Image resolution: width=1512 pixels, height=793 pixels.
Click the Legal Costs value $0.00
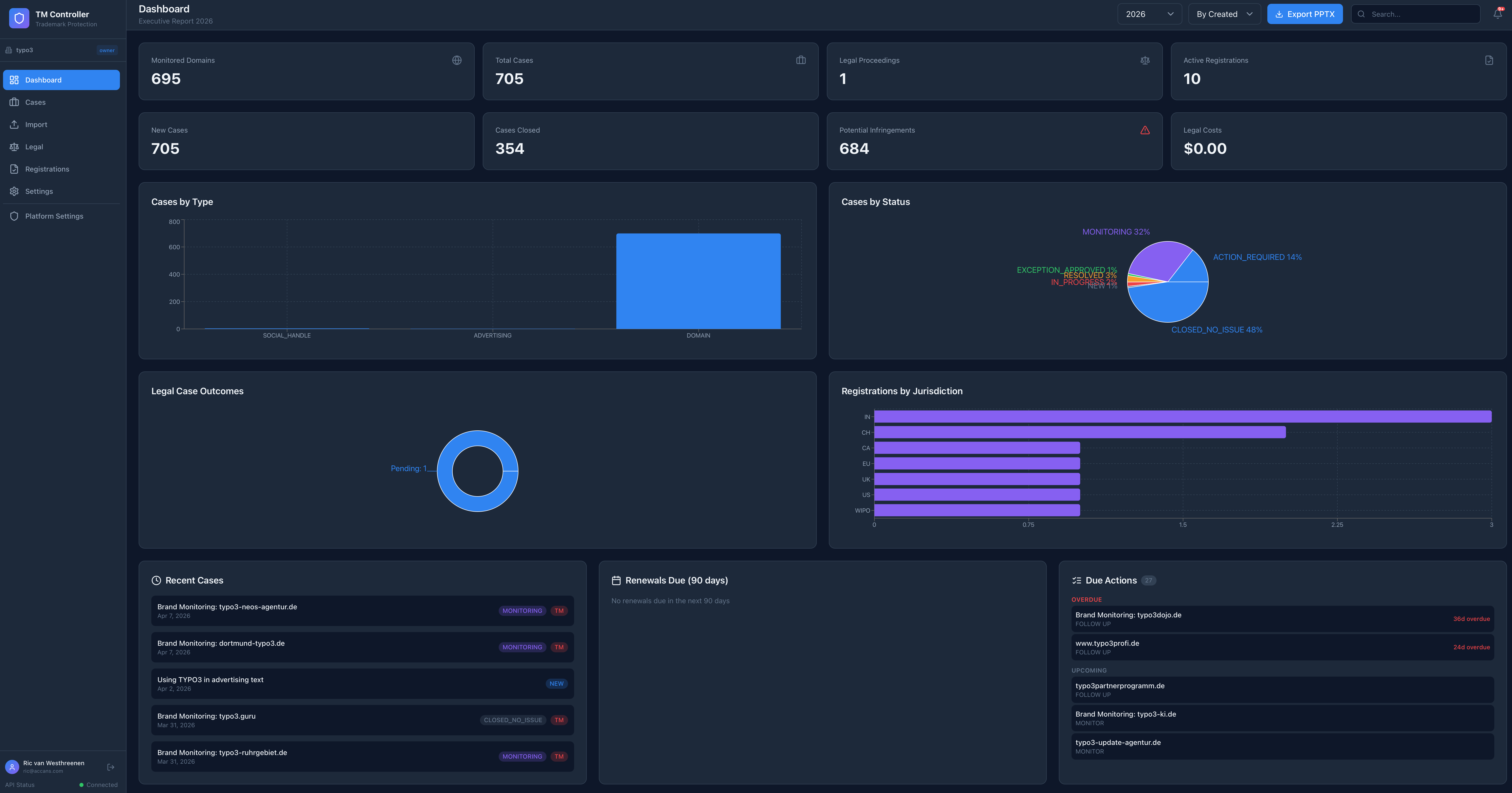click(x=1205, y=149)
